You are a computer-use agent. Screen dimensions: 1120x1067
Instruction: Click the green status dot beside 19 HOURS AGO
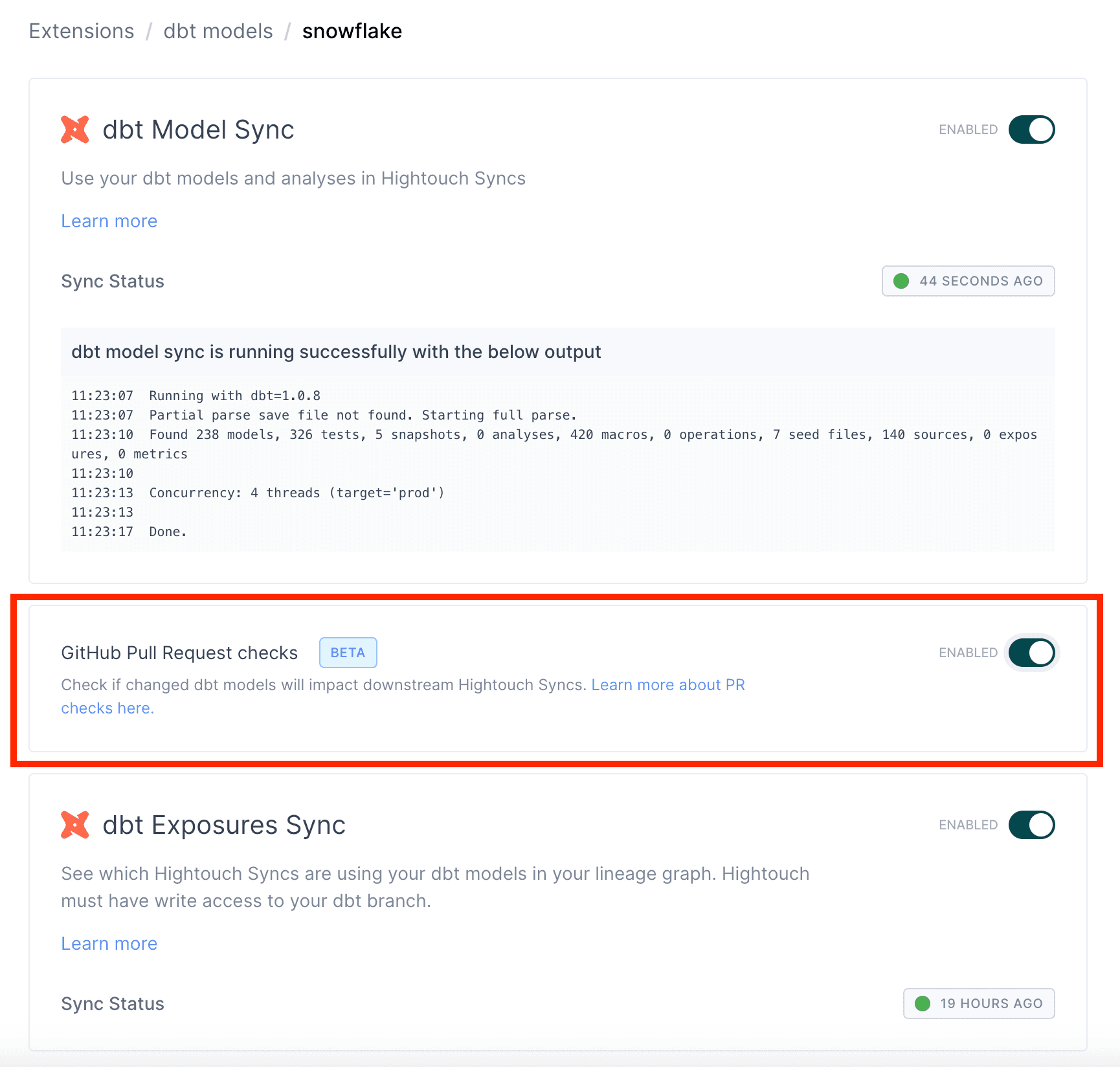pos(923,1003)
